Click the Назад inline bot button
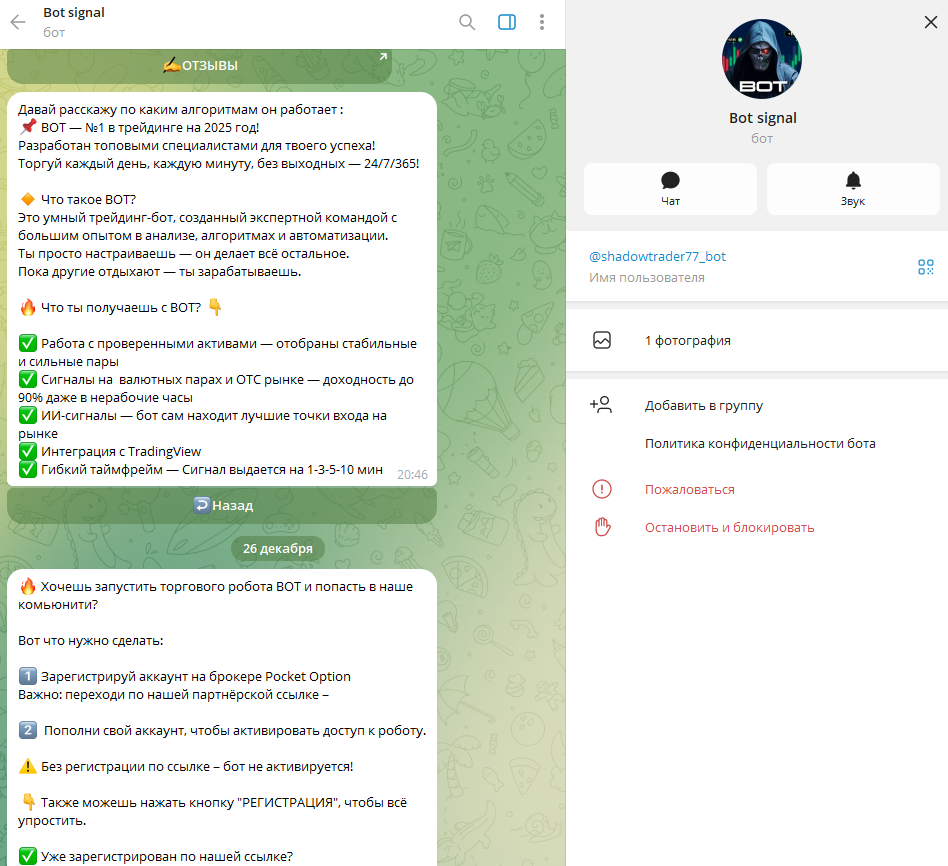Screen dimensions: 948x866 pyautogui.click(x=222, y=506)
